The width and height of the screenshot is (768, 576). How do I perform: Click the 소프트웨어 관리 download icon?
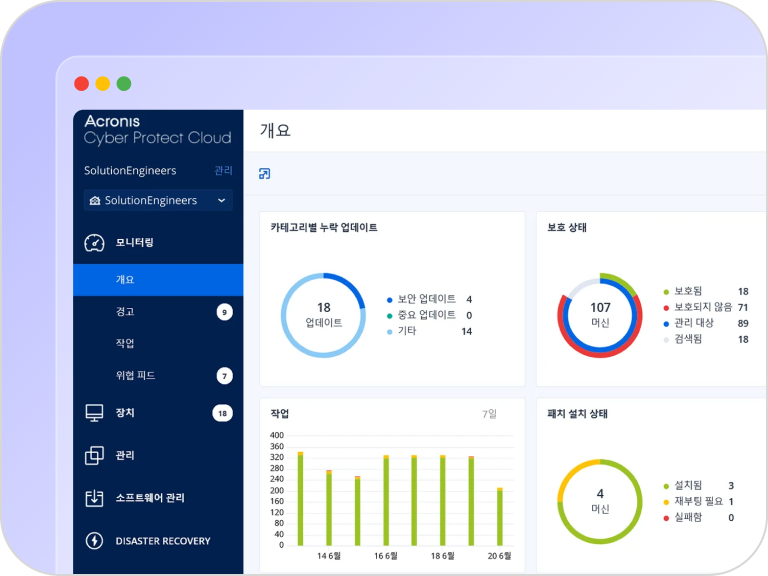pos(95,498)
